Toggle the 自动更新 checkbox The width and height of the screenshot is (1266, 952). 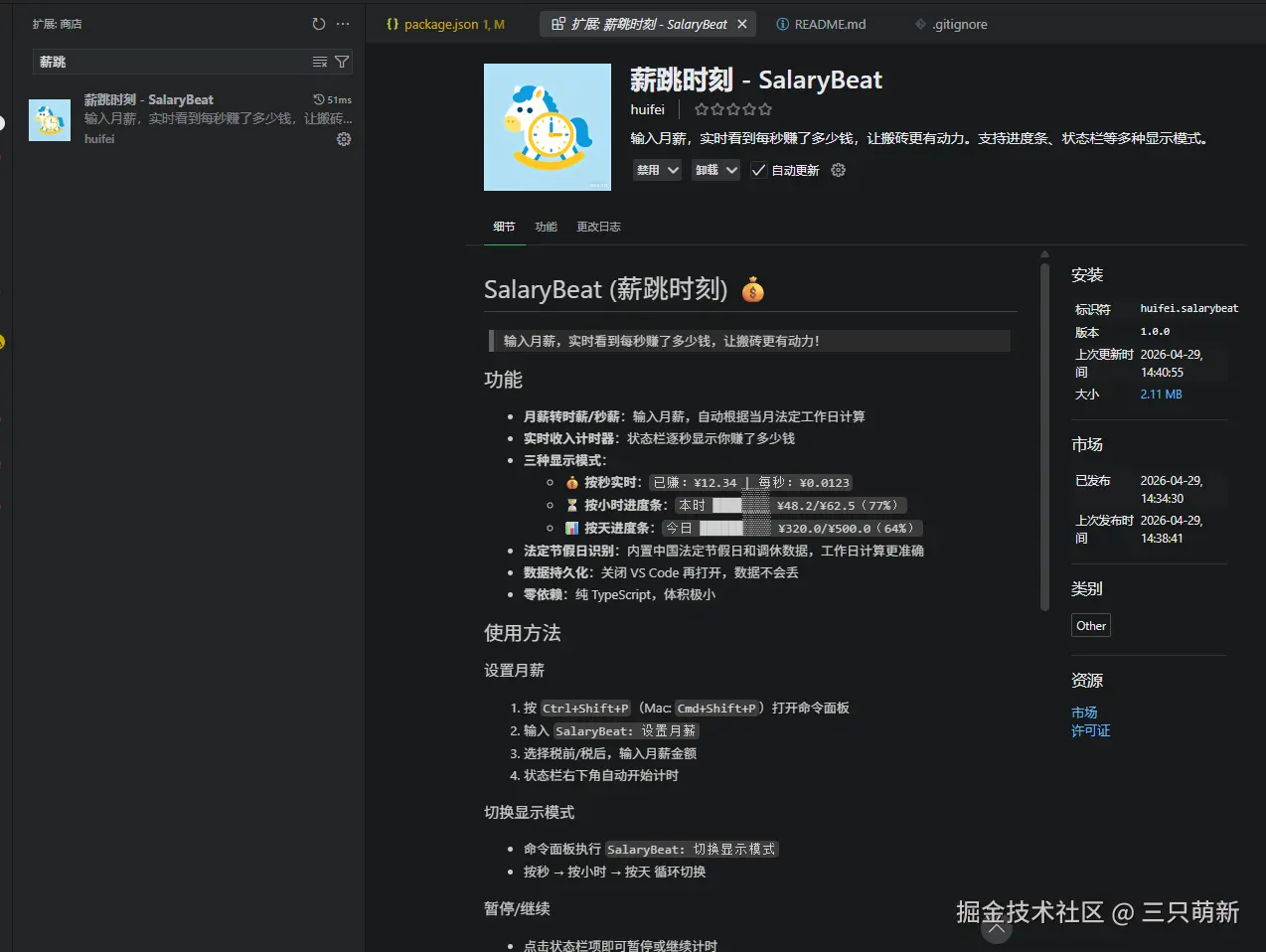758,169
